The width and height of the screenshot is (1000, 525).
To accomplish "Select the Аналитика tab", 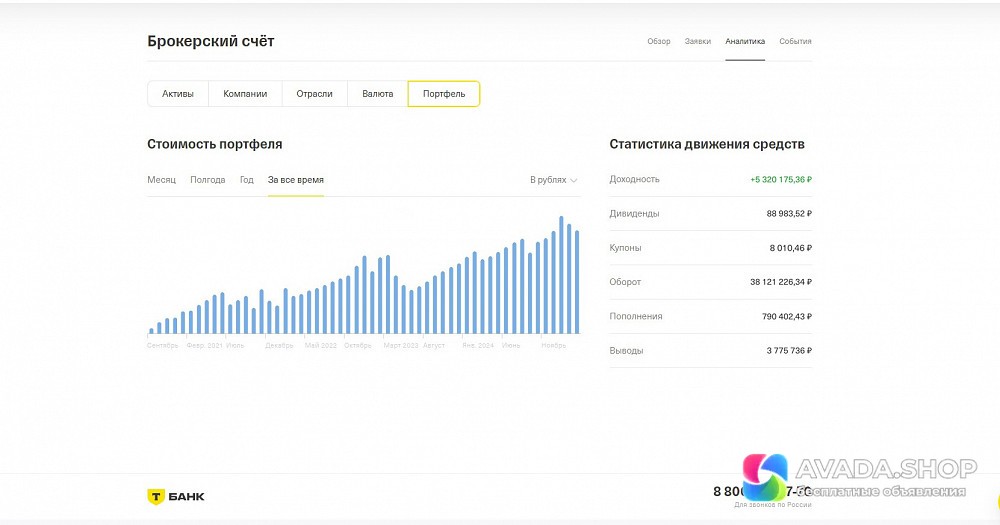I will point(745,41).
